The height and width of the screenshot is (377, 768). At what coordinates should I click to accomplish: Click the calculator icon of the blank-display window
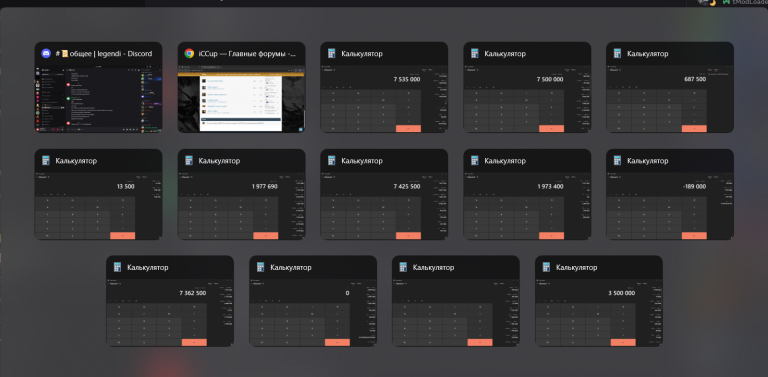click(x=403, y=267)
